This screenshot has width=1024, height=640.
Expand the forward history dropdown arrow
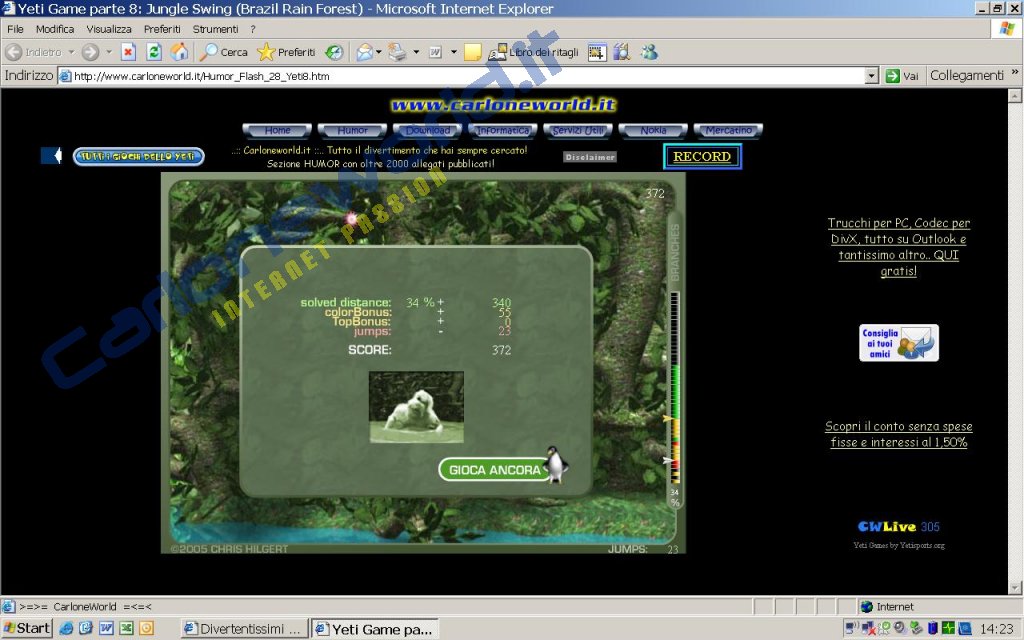[109, 52]
